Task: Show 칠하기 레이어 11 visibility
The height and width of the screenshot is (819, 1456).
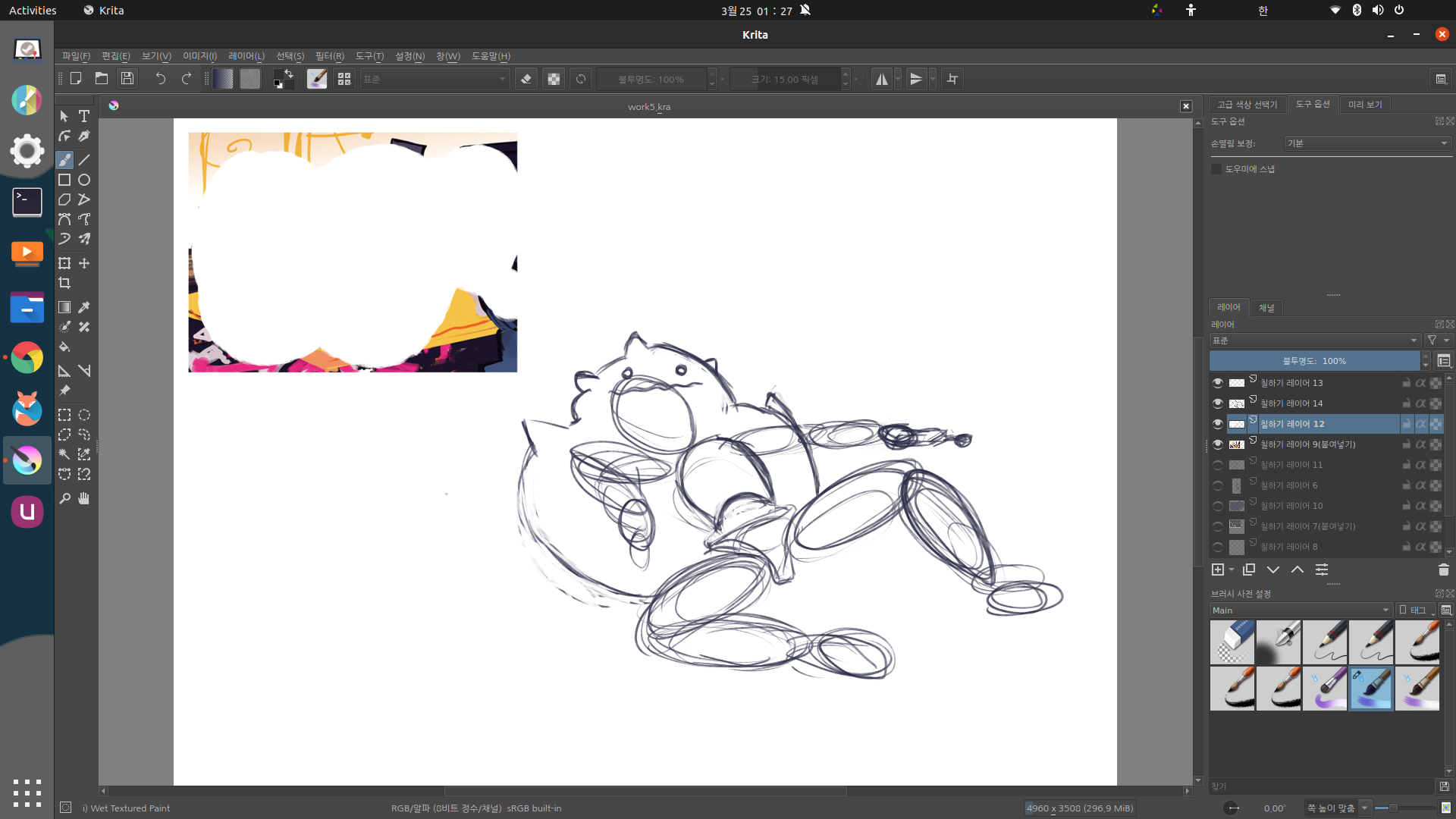Action: tap(1218, 465)
